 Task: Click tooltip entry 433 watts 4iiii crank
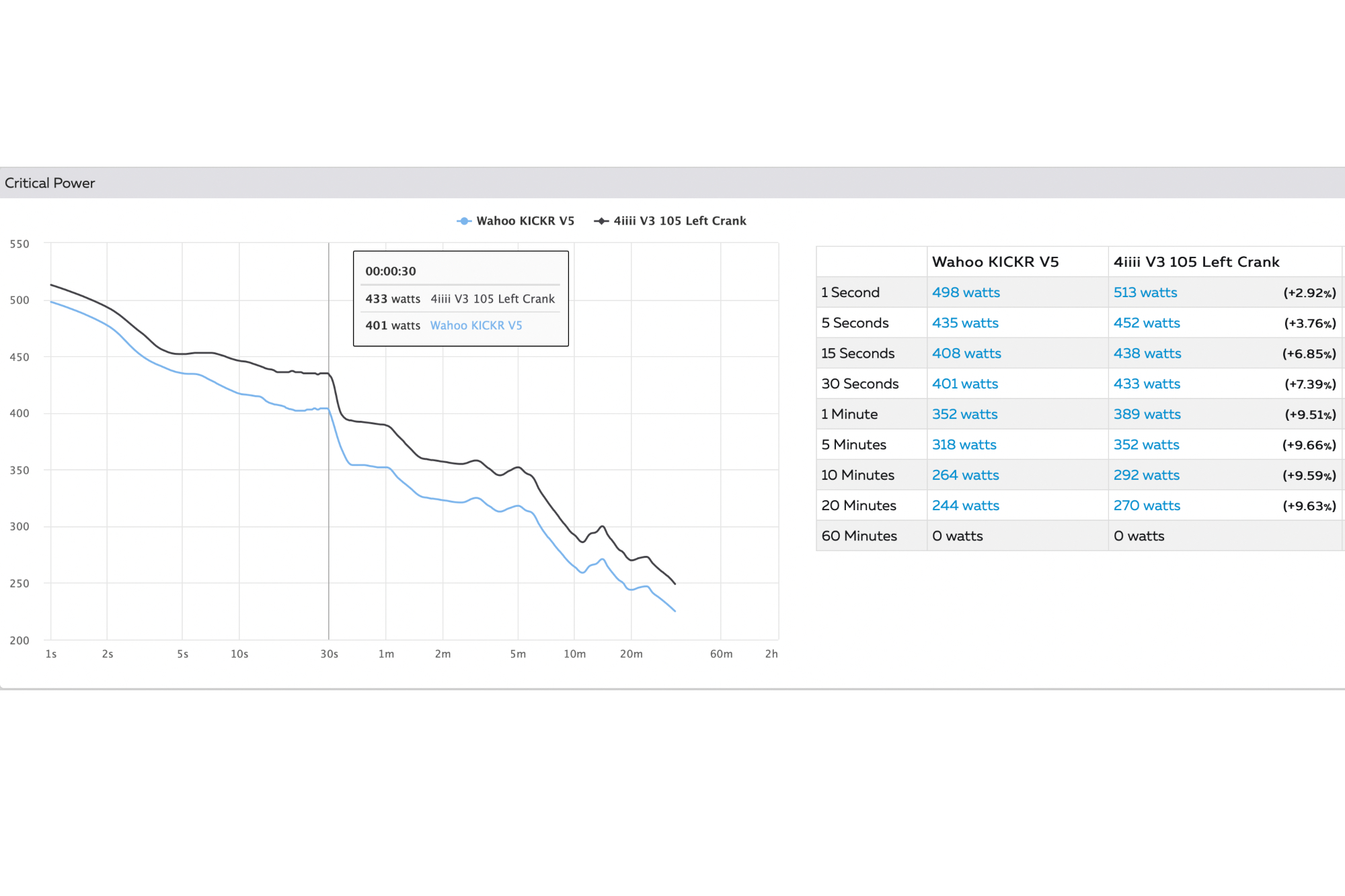click(x=460, y=298)
